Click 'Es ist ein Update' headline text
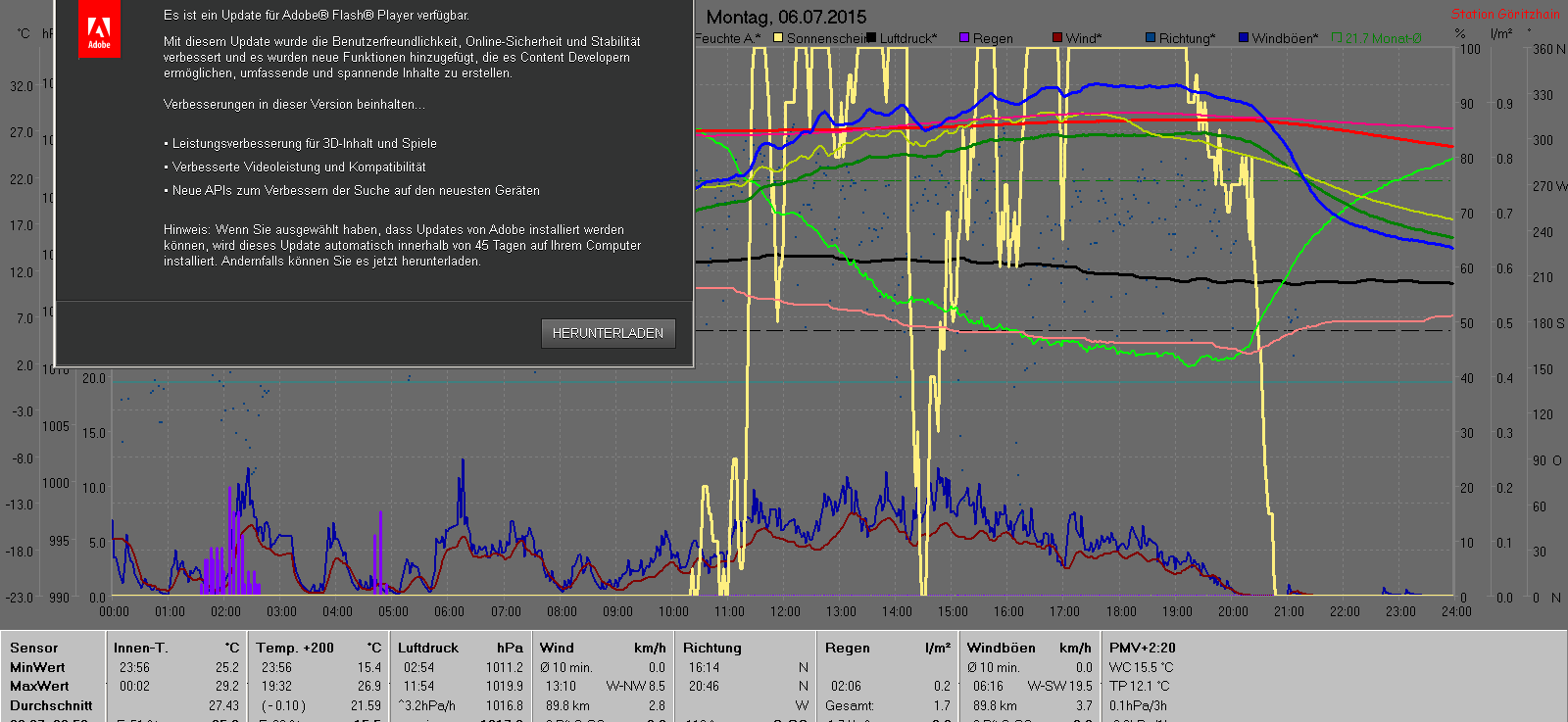The width and height of the screenshot is (1568, 722). point(316,16)
